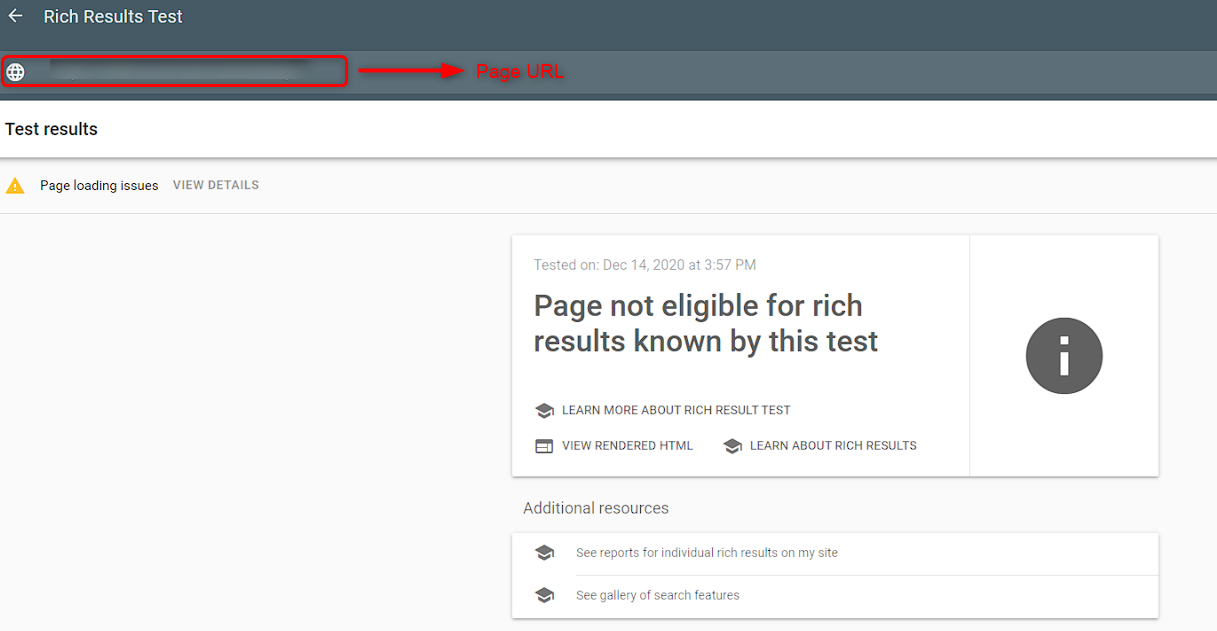The width and height of the screenshot is (1217, 631).
Task: Click the Additional resources heading
Action: coord(596,508)
